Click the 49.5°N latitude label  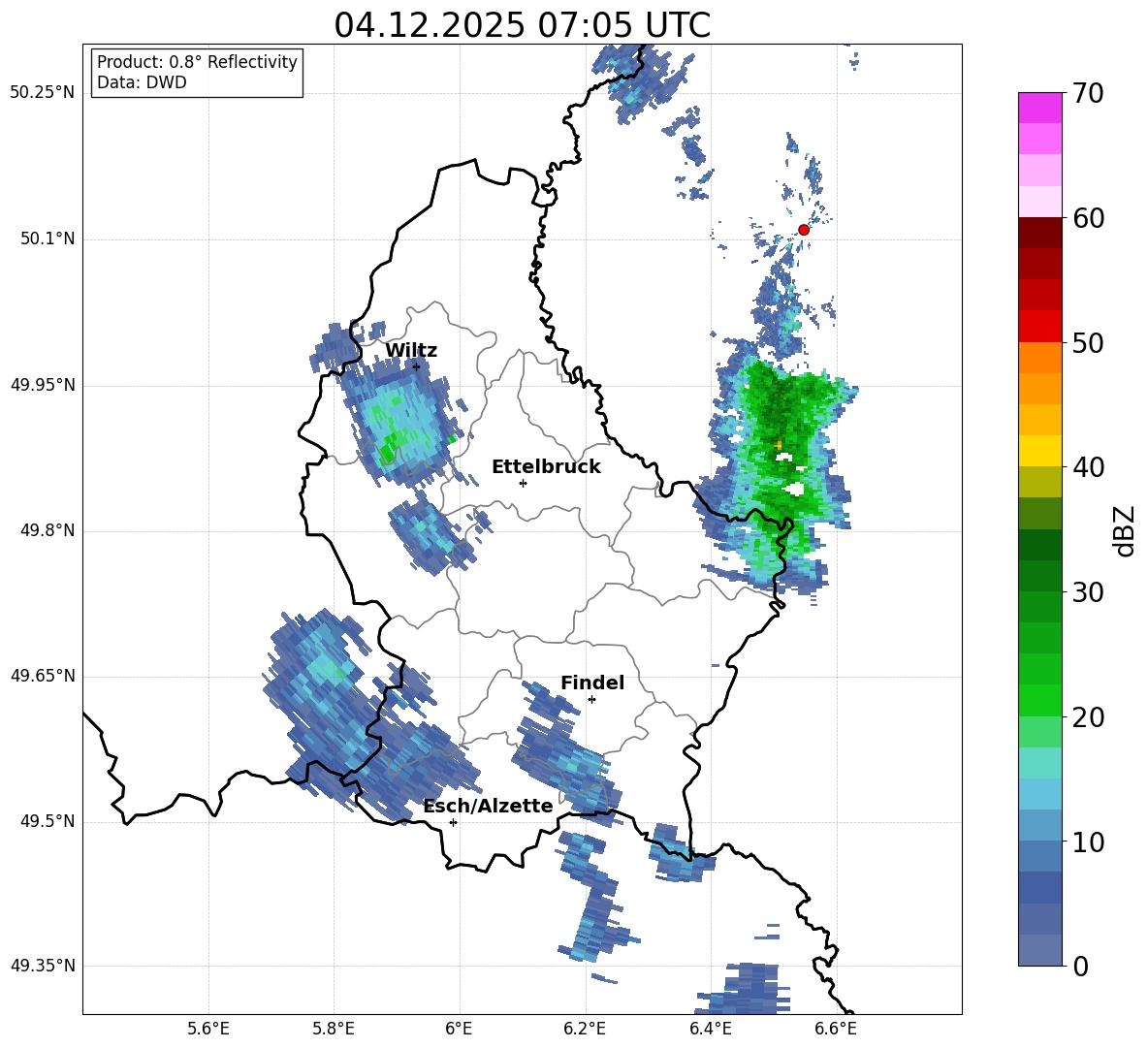point(48,821)
